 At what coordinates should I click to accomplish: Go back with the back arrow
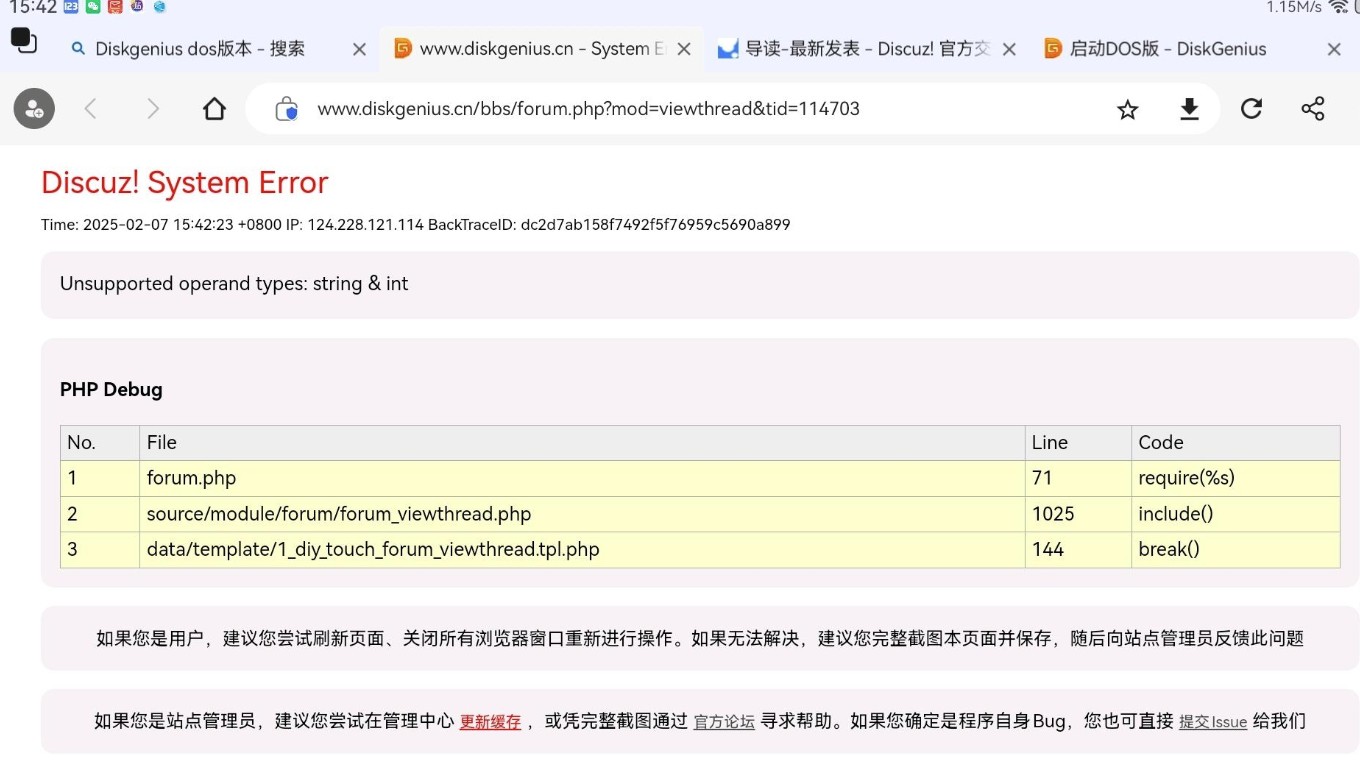click(91, 109)
